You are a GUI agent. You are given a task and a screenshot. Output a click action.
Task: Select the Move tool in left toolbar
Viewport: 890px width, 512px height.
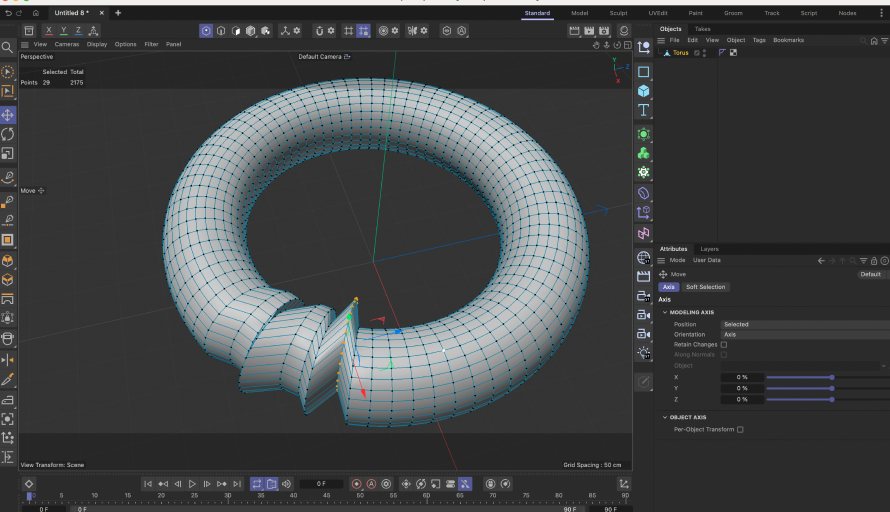[x=8, y=115]
